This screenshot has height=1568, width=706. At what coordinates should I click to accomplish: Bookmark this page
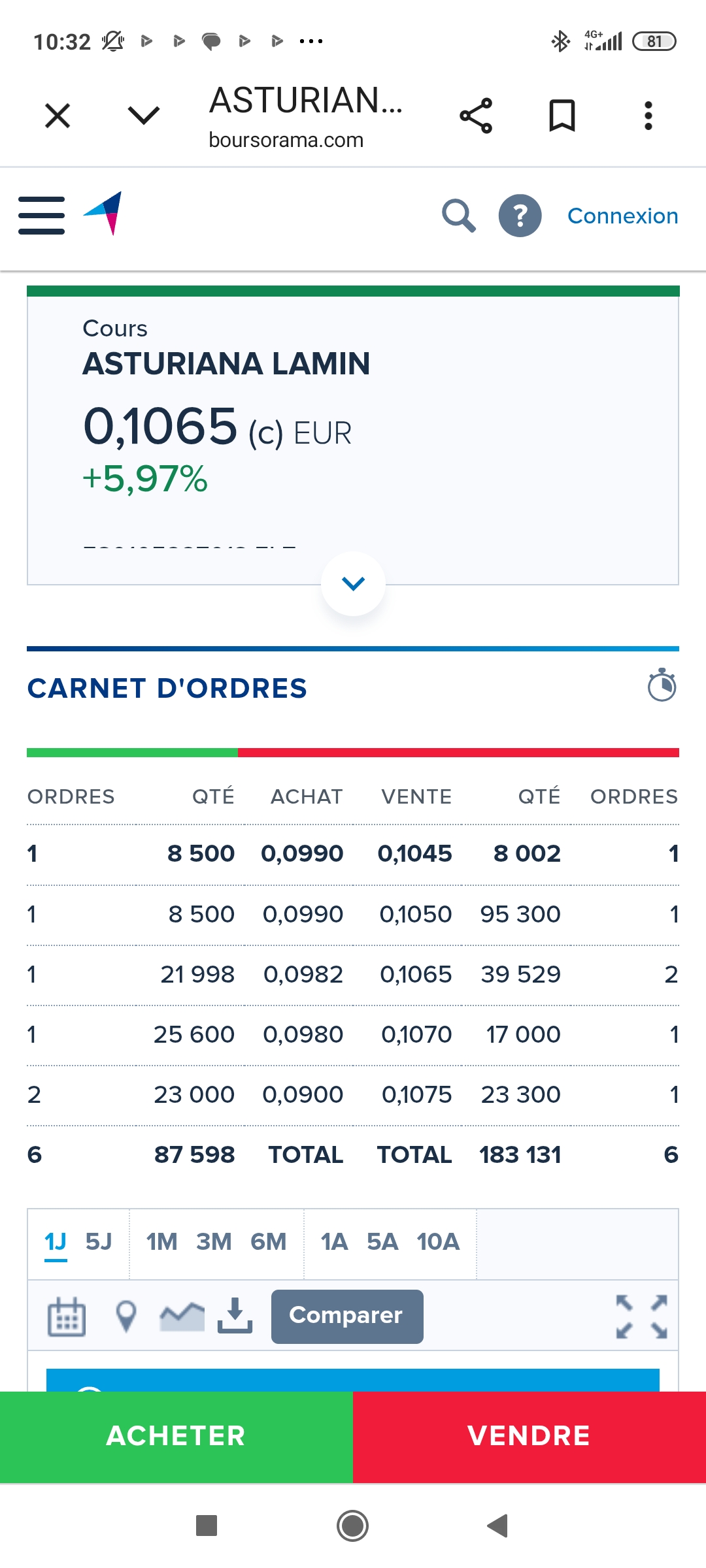(562, 116)
